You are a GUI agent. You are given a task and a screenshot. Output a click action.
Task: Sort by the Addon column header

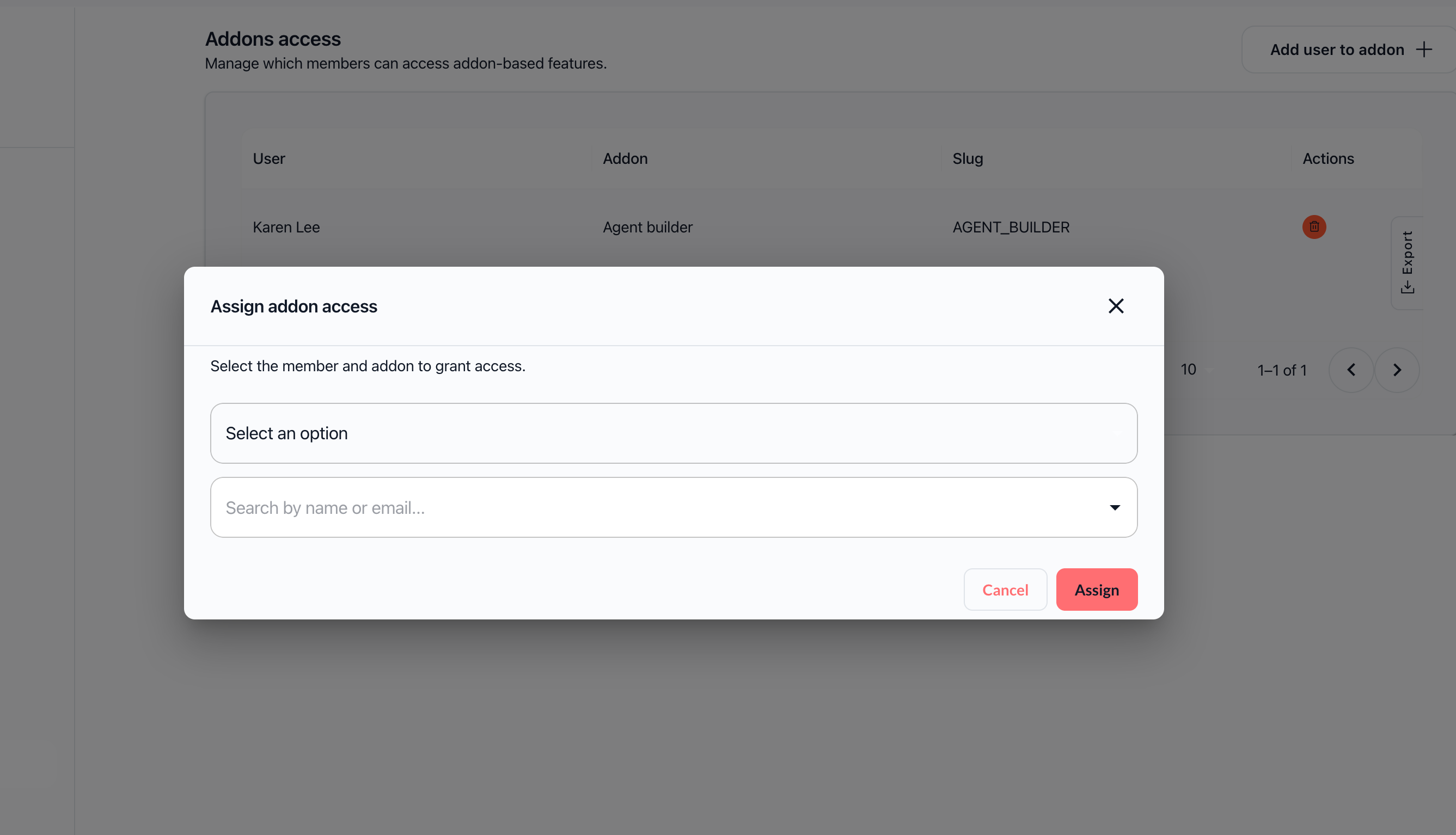coord(625,159)
